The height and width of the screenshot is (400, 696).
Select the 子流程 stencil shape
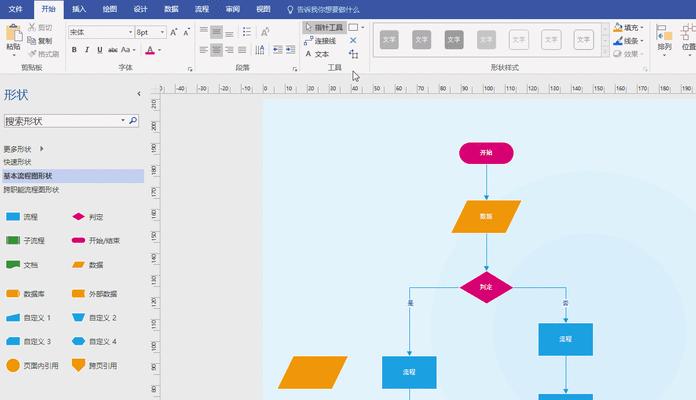pos(13,240)
